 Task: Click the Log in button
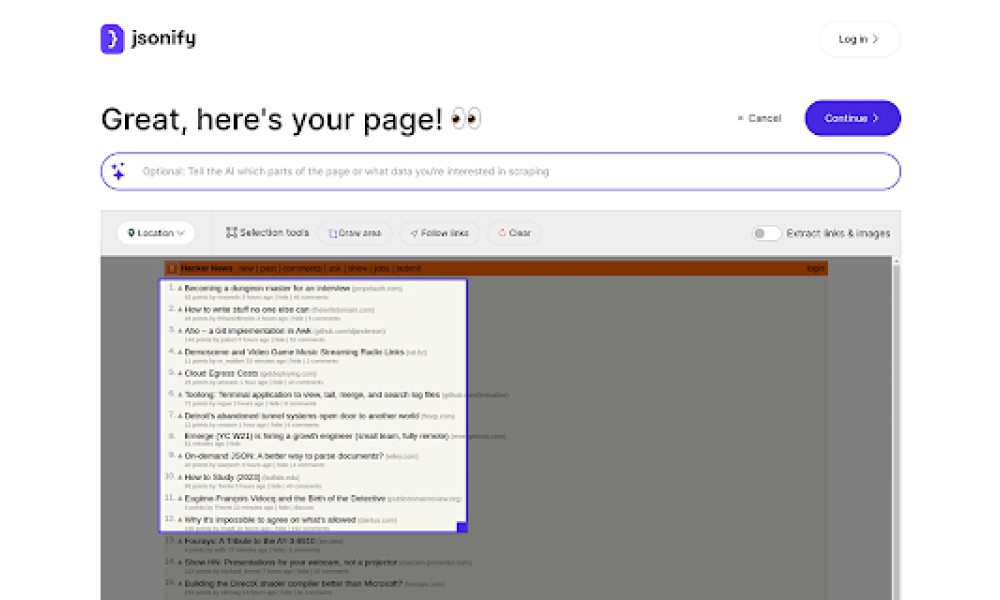pyautogui.click(x=859, y=40)
